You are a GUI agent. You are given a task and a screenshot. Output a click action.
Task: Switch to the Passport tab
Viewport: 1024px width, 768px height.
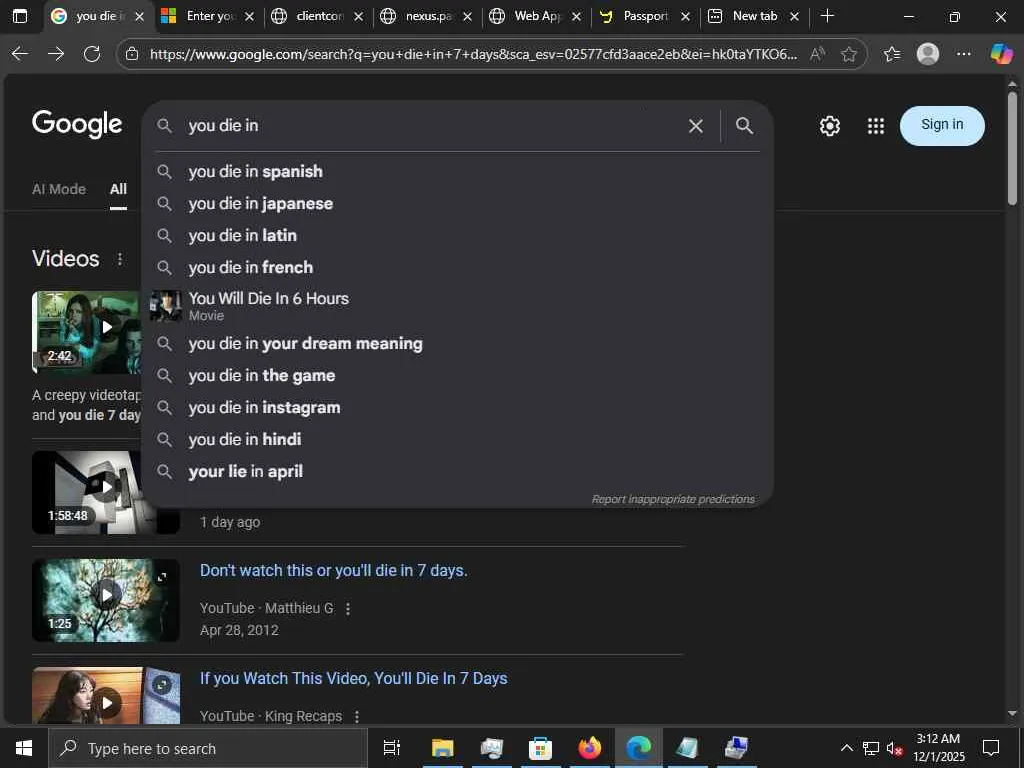(x=645, y=16)
